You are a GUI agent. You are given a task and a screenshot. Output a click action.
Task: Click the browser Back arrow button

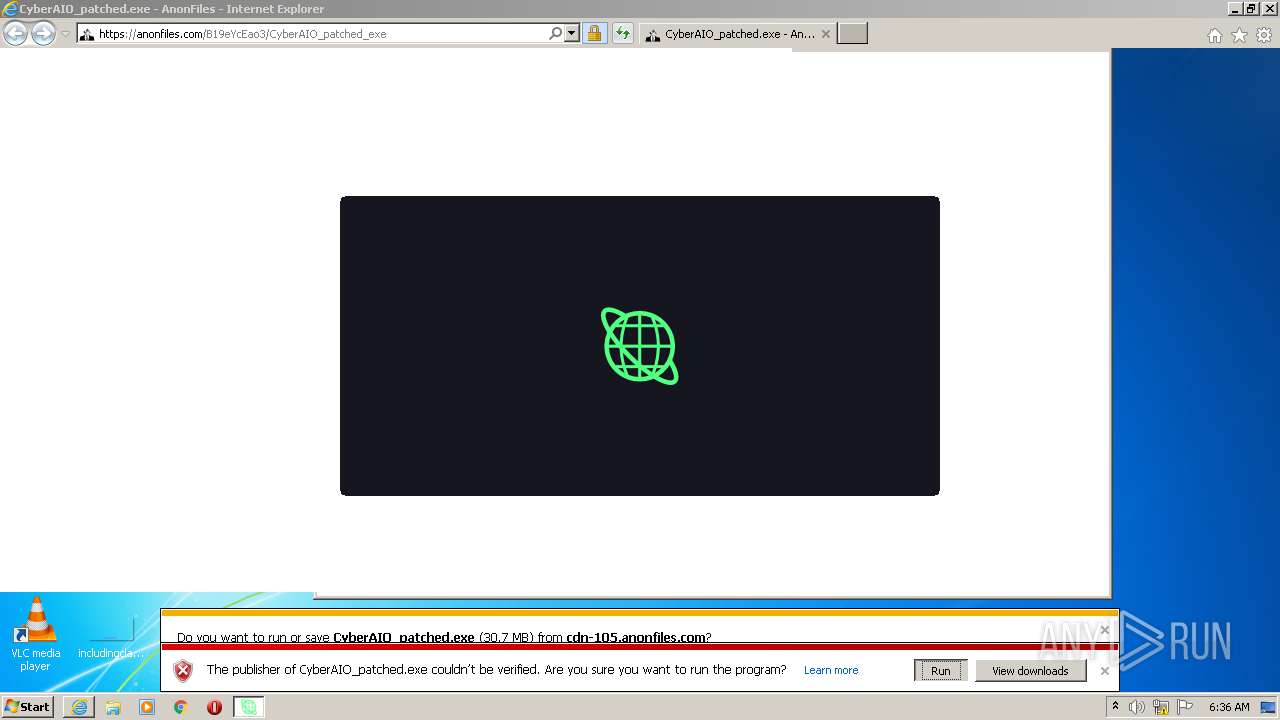pos(15,33)
